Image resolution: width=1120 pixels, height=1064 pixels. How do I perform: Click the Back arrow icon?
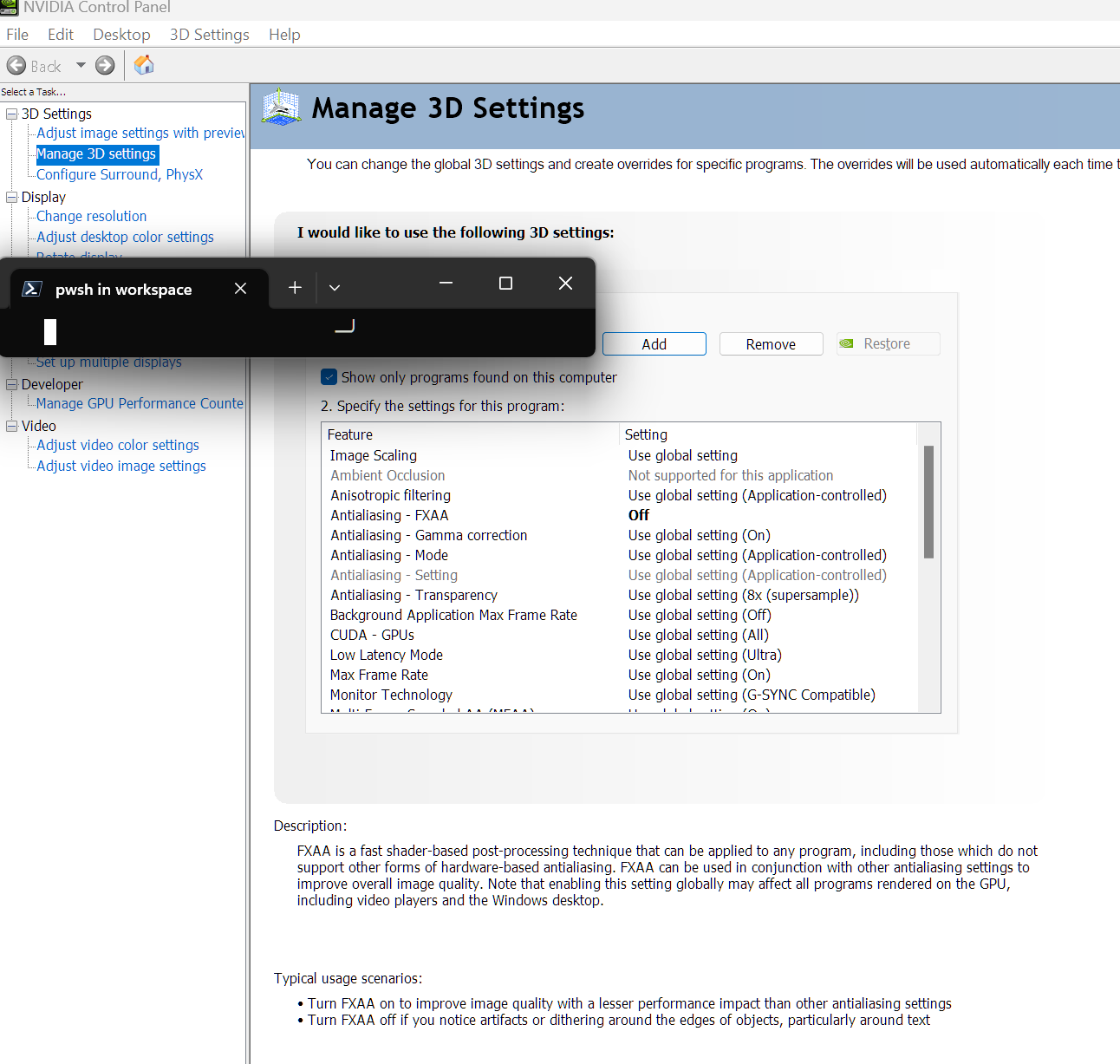pyautogui.click(x=16, y=66)
